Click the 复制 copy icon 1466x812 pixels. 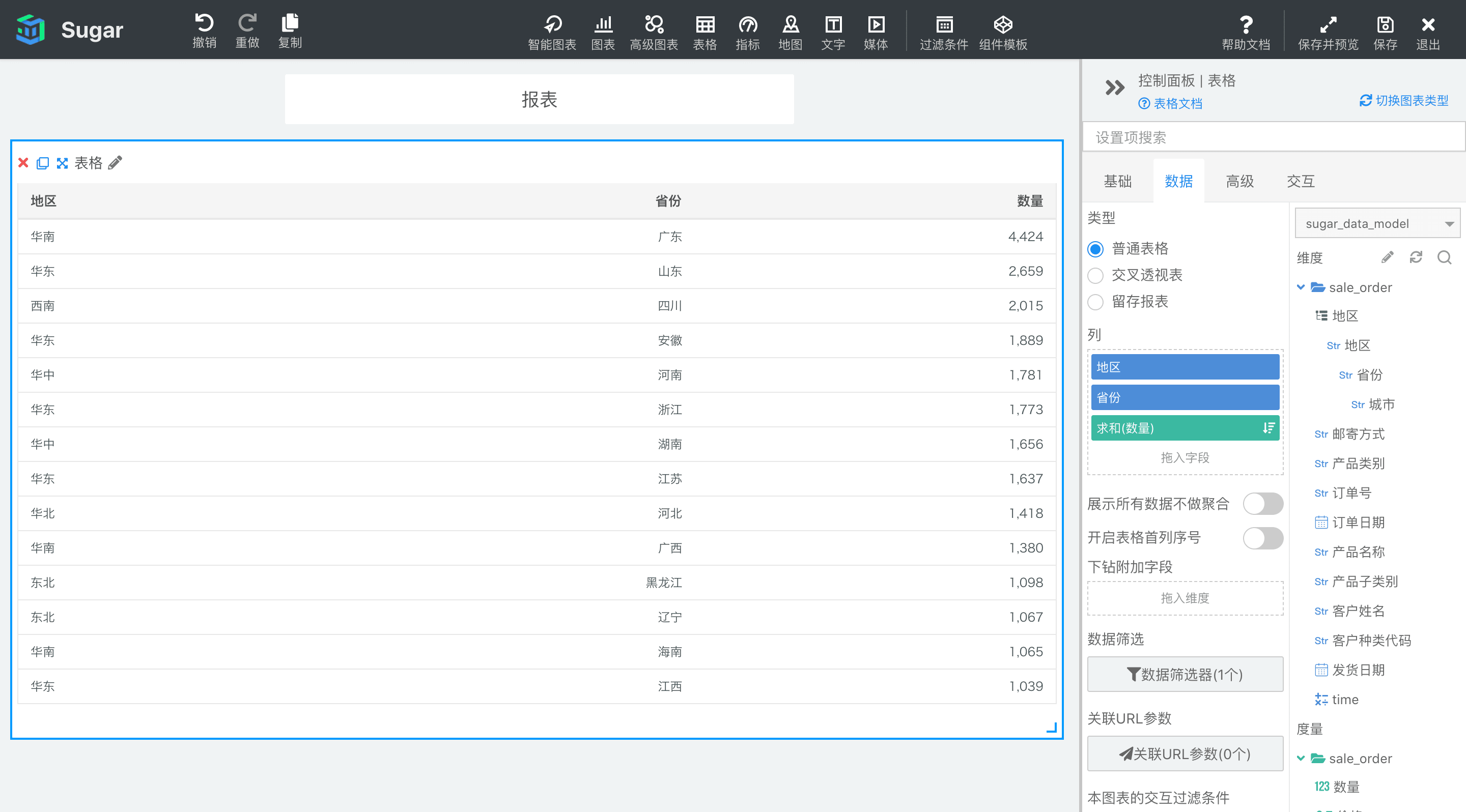pyautogui.click(x=290, y=30)
